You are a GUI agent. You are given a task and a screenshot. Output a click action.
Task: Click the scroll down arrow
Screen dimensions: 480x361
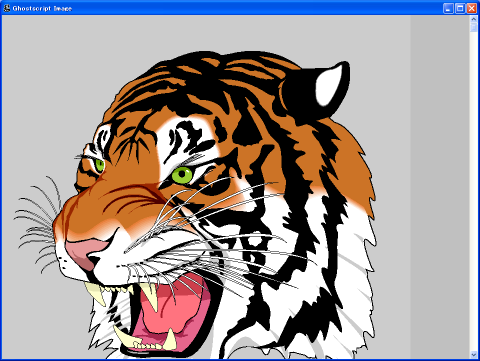(x=474, y=354)
